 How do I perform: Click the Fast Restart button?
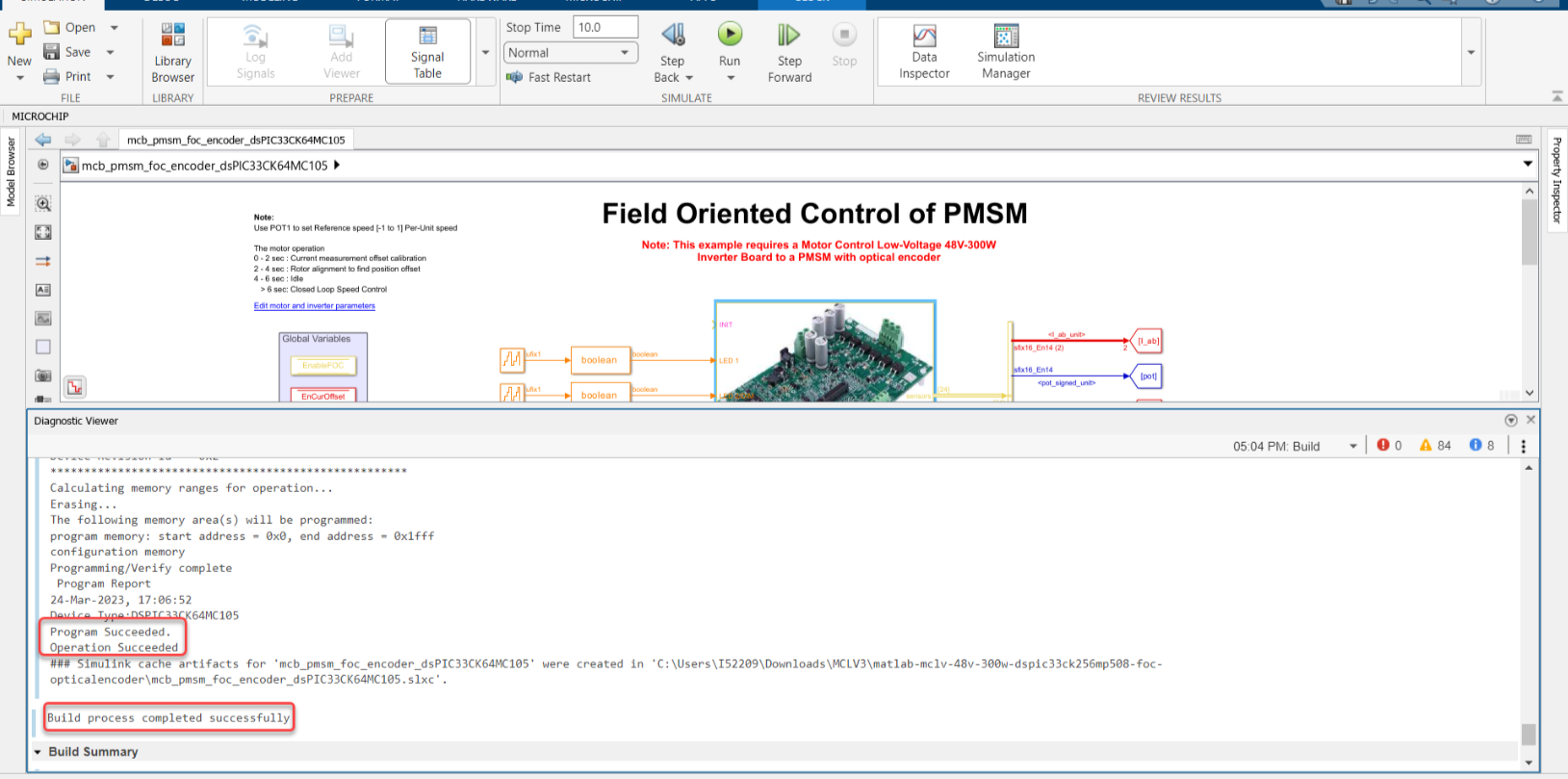549,77
